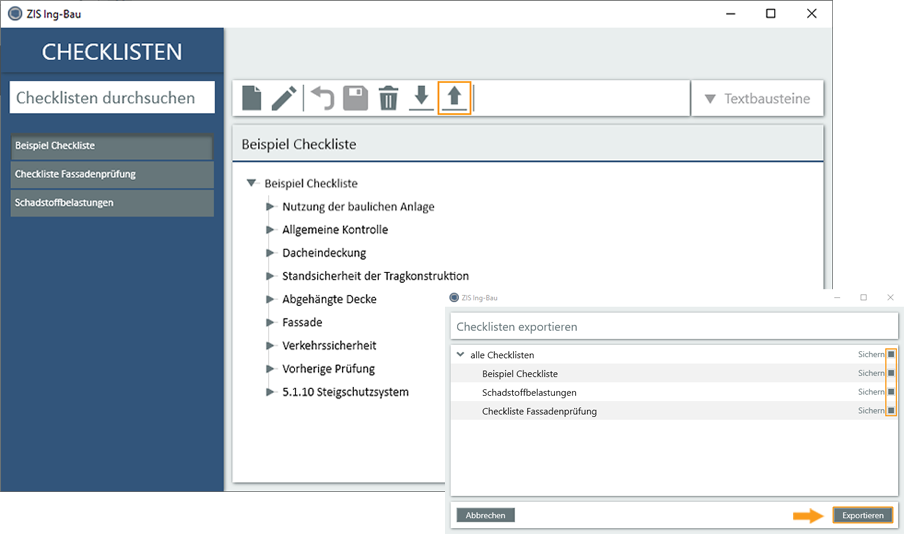The width and height of the screenshot is (904, 534).
Task: Collapse the alle Checklisten group
Action: click(x=460, y=355)
